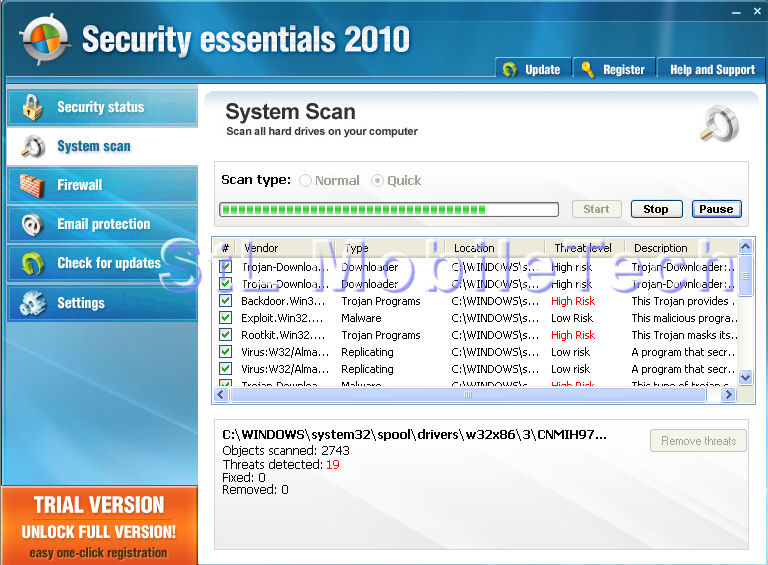Open the Help and Support tab
The image size is (768, 565).
click(712, 70)
